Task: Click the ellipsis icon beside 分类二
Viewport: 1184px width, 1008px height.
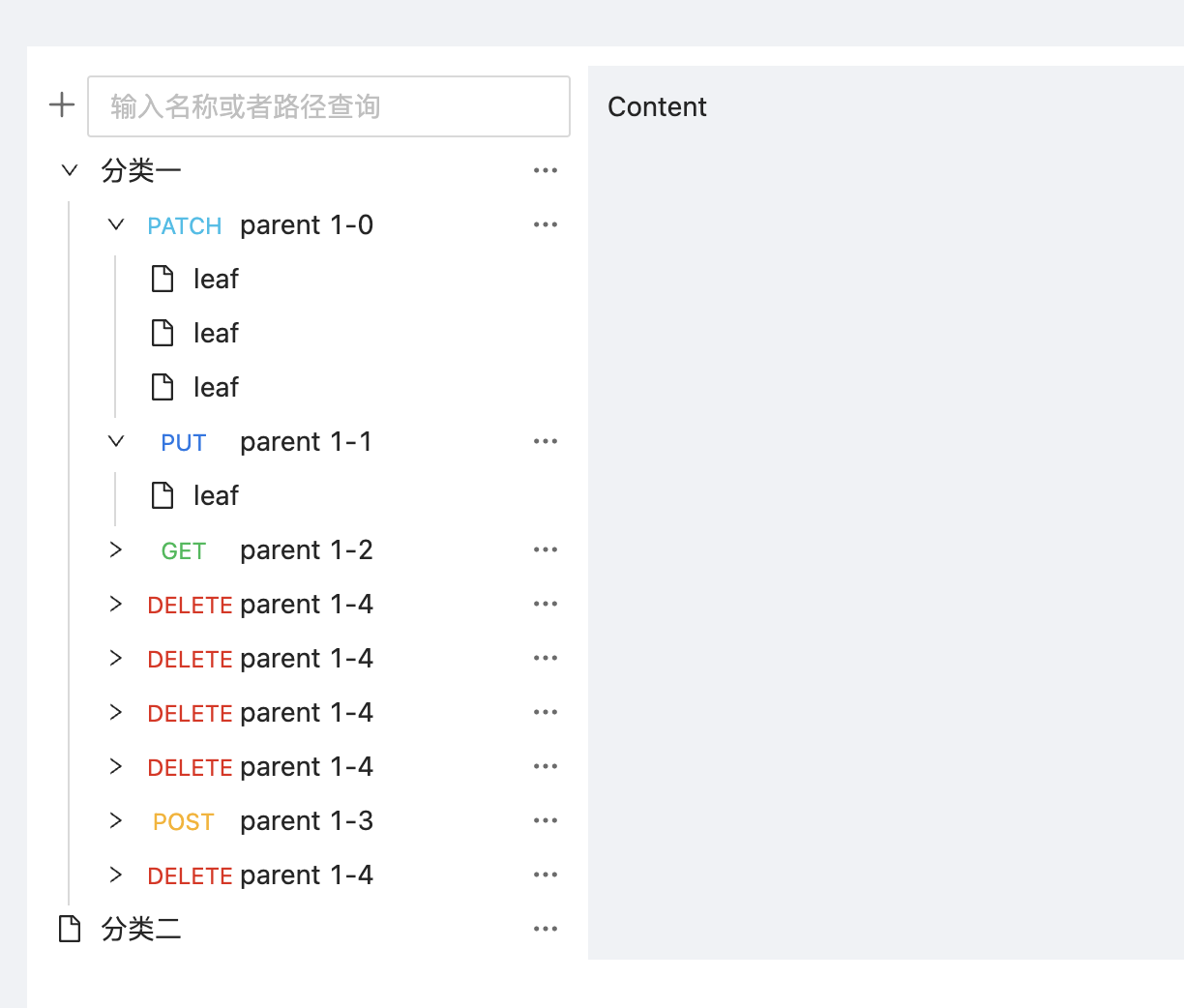Action: coord(546,928)
